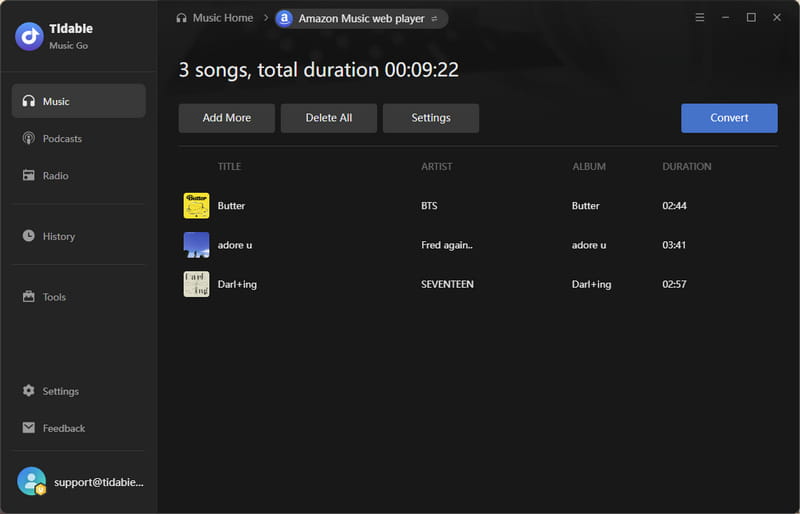Click the Tools toolbox icon
The height and width of the screenshot is (514, 800).
(29, 296)
